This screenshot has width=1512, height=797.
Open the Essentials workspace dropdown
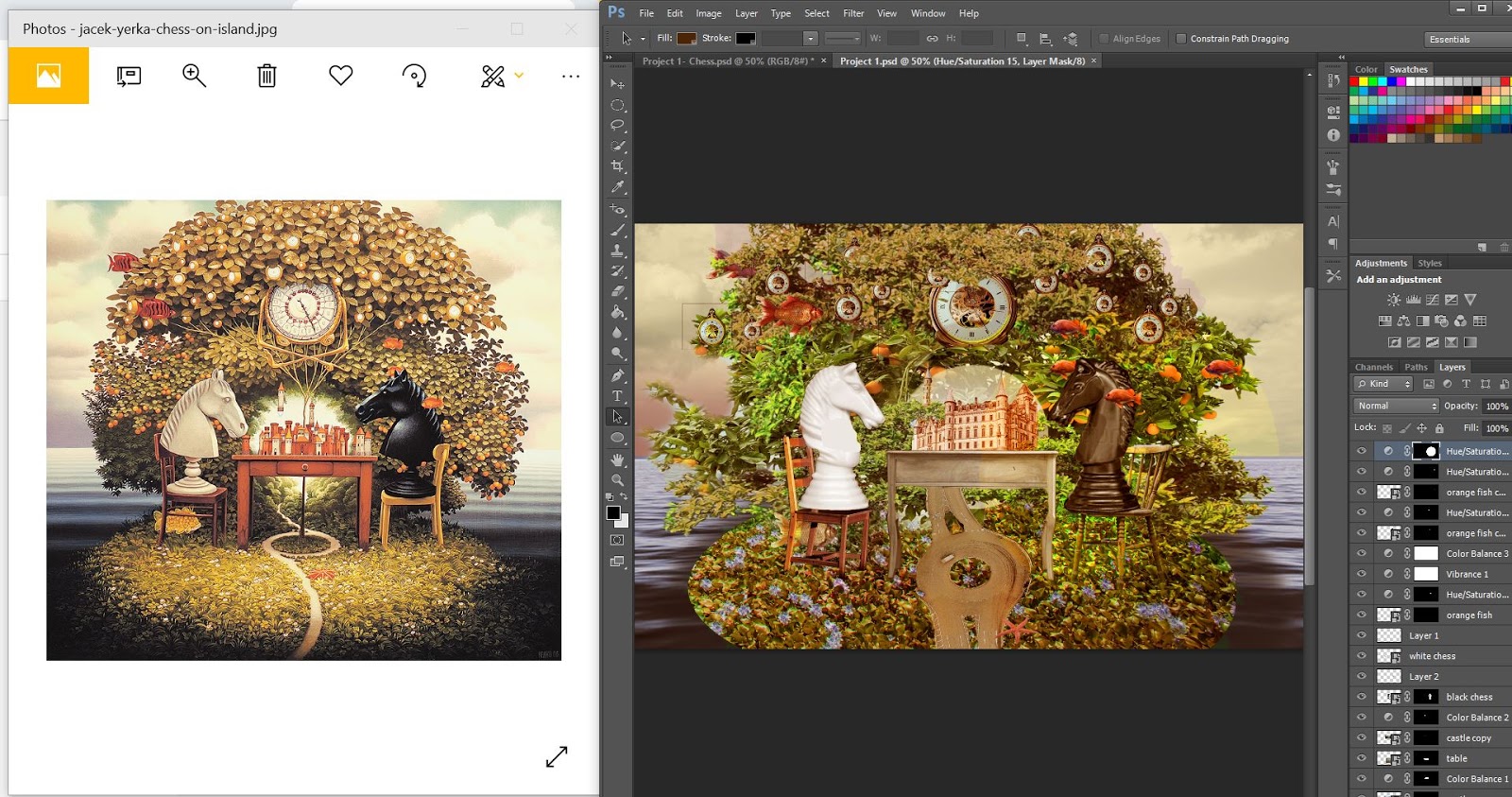click(x=1469, y=39)
